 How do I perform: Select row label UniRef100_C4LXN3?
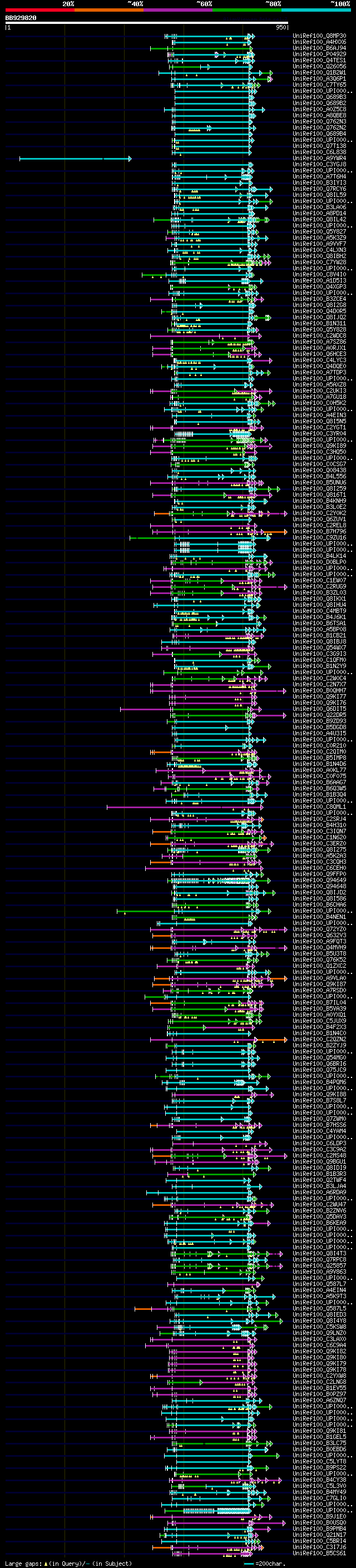tap(319, 250)
